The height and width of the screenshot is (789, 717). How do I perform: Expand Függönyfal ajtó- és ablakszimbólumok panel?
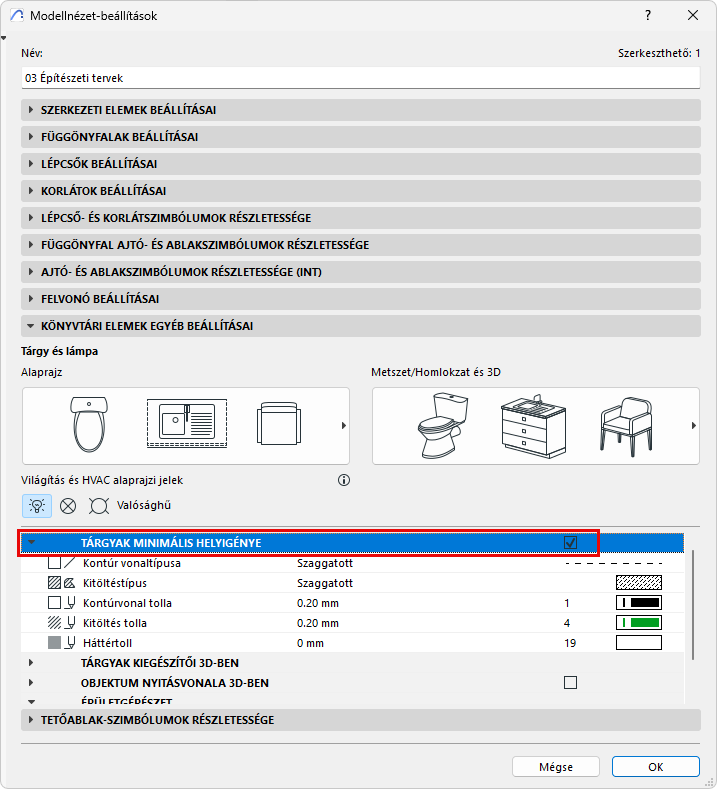coord(360,245)
